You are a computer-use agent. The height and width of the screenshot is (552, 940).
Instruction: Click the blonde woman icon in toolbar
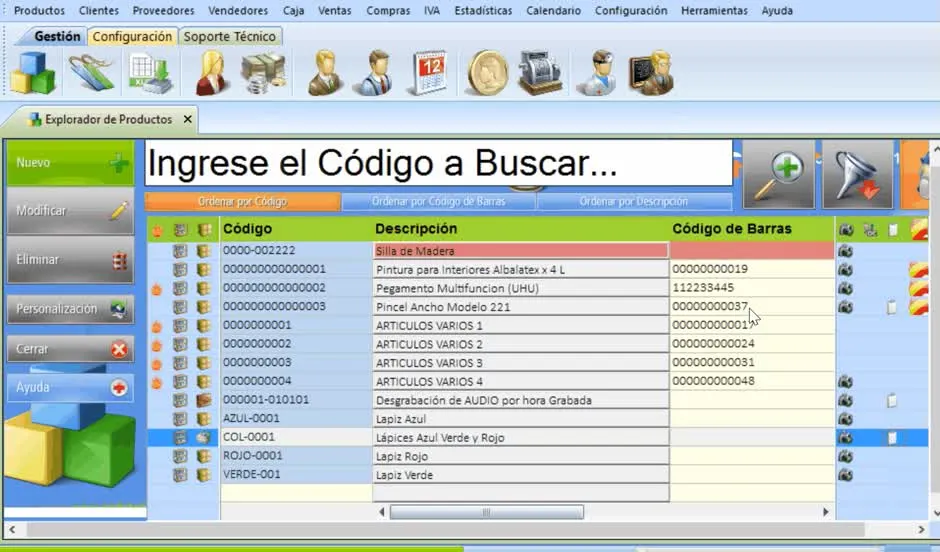coord(212,73)
